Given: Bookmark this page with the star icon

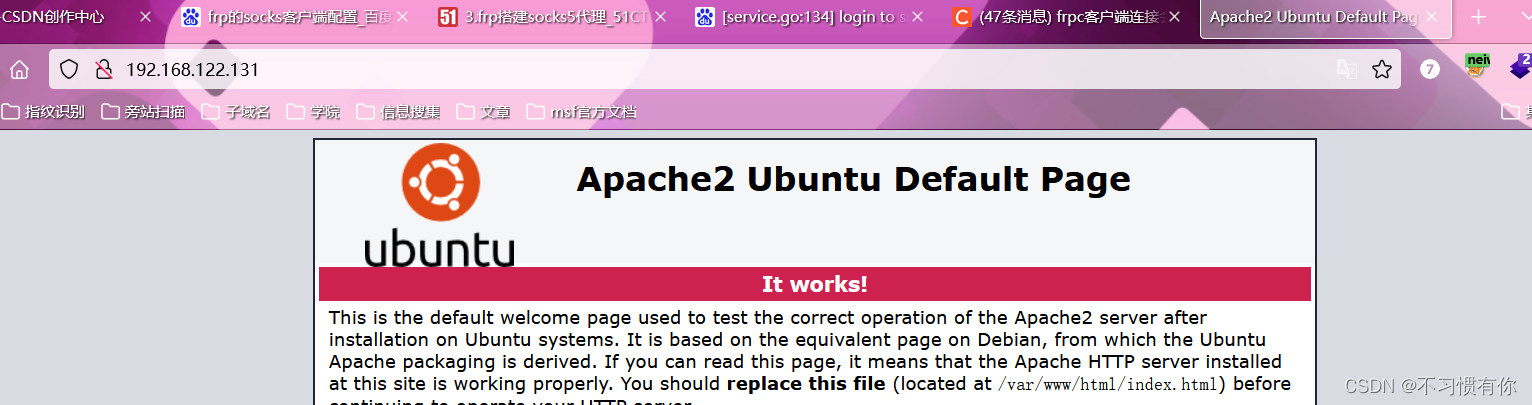Looking at the screenshot, I should pyautogui.click(x=1382, y=69).
